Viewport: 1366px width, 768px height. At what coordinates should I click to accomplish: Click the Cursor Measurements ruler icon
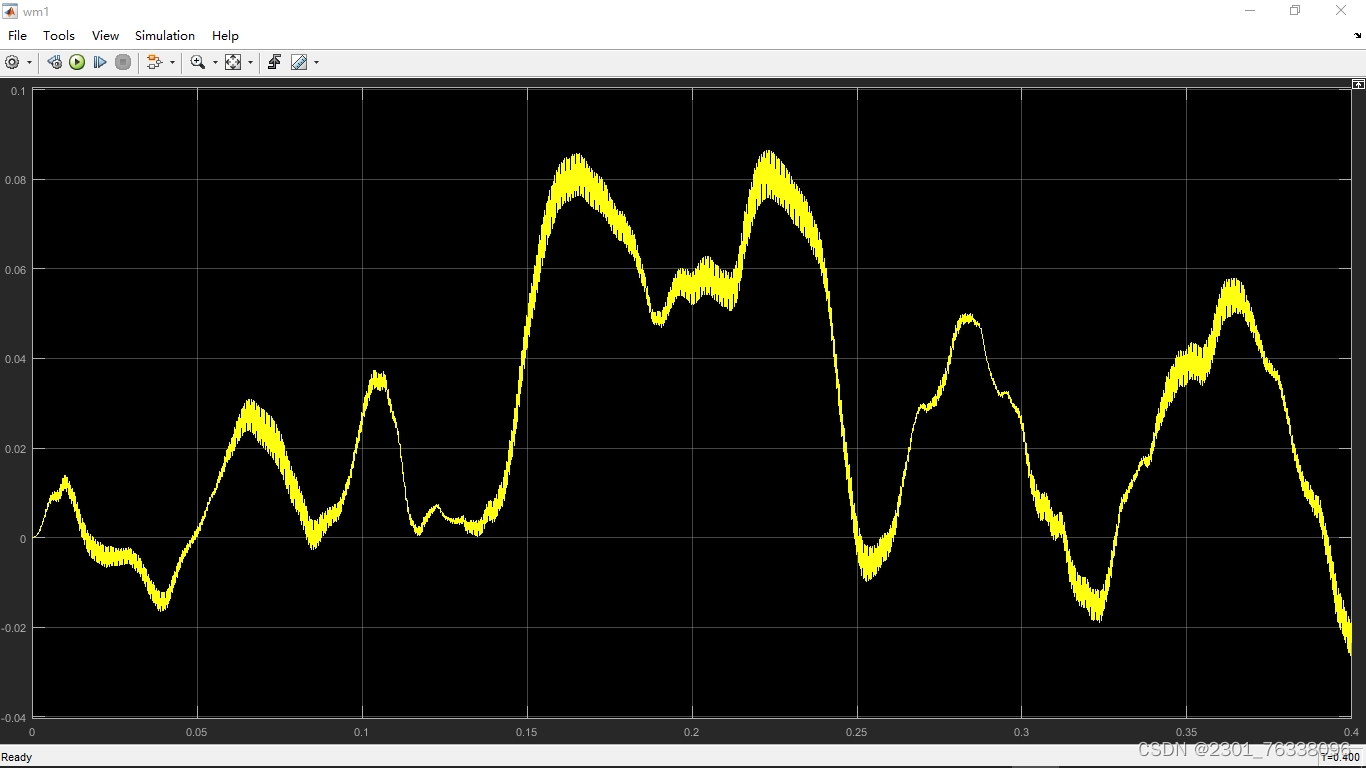pyautogui.click(x=298, y=62)
